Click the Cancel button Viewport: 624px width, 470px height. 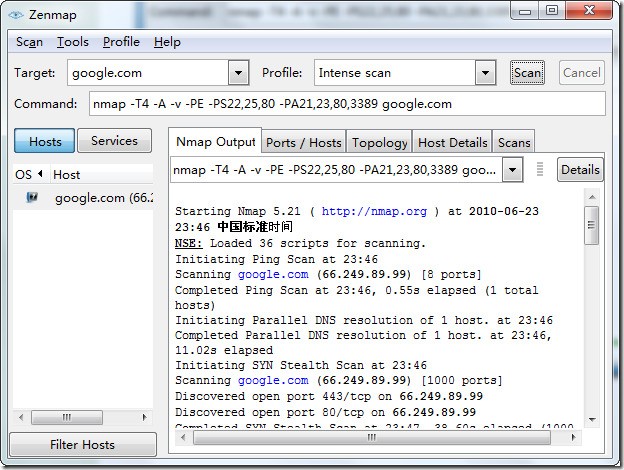point(581,73)
